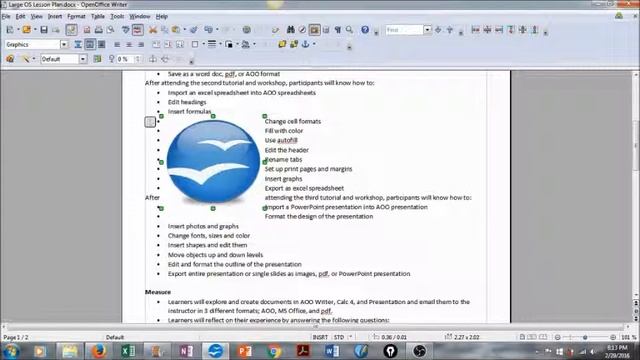Click the Transparency percentage field
Screen dimensions: 640x360
(126, 59)
